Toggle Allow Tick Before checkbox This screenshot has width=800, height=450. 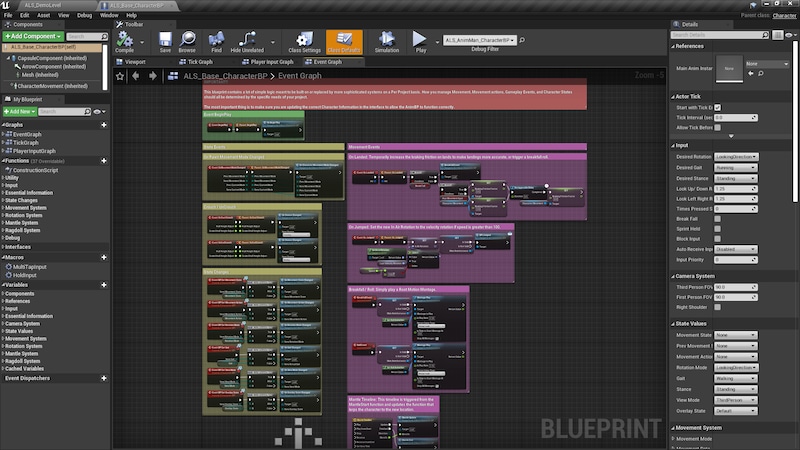(x=718, y=128)
